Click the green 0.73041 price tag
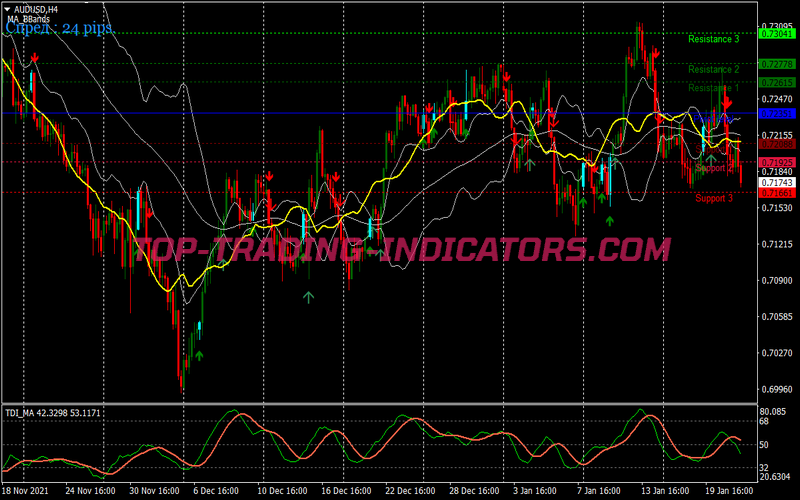The height and width of the screenshot is (500, 800). click(x=777, y=34)
